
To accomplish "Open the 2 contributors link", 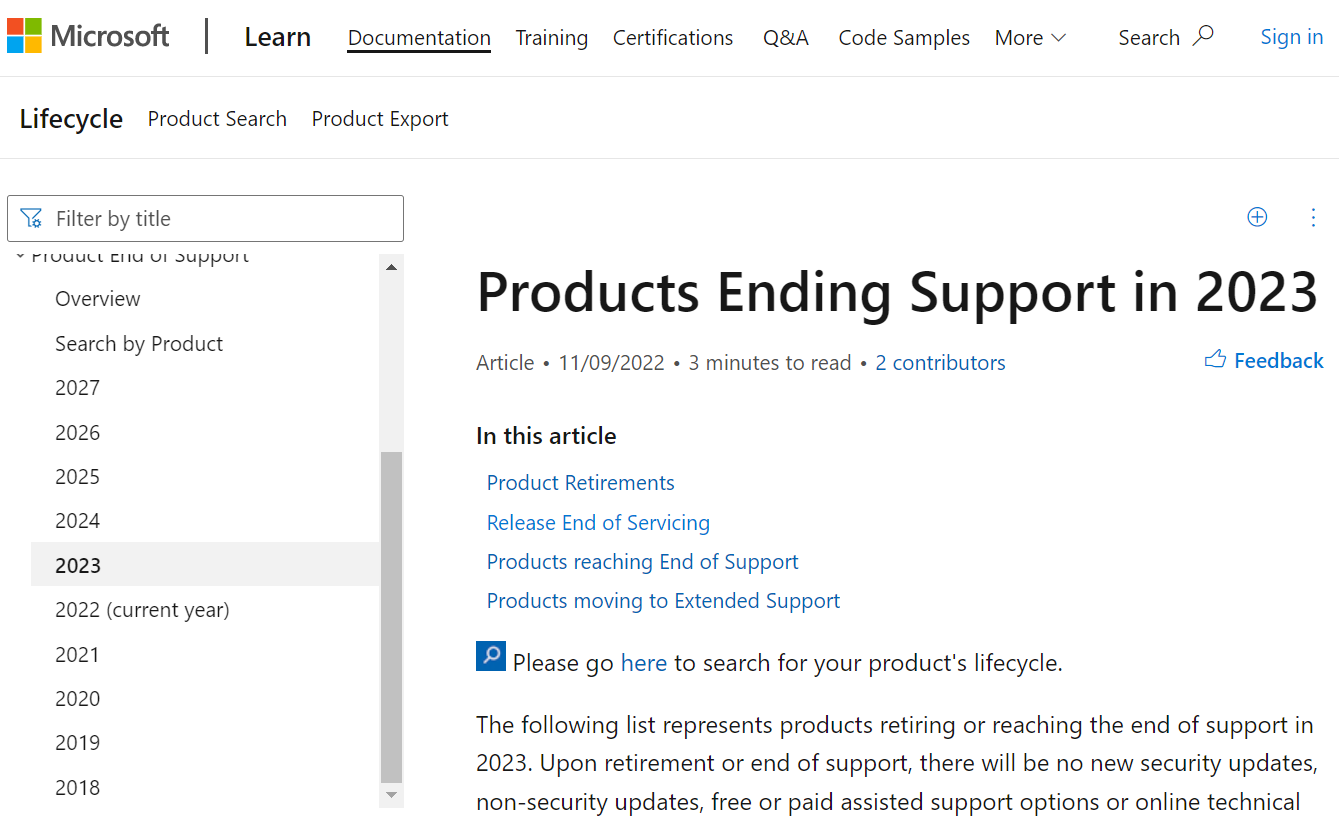I will point(940,363).
